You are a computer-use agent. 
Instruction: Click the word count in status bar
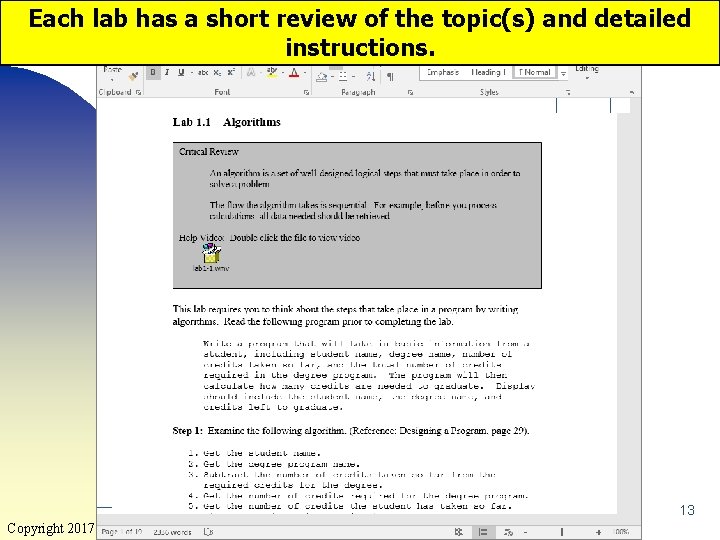pyautogui.click(x=172, y=532)
